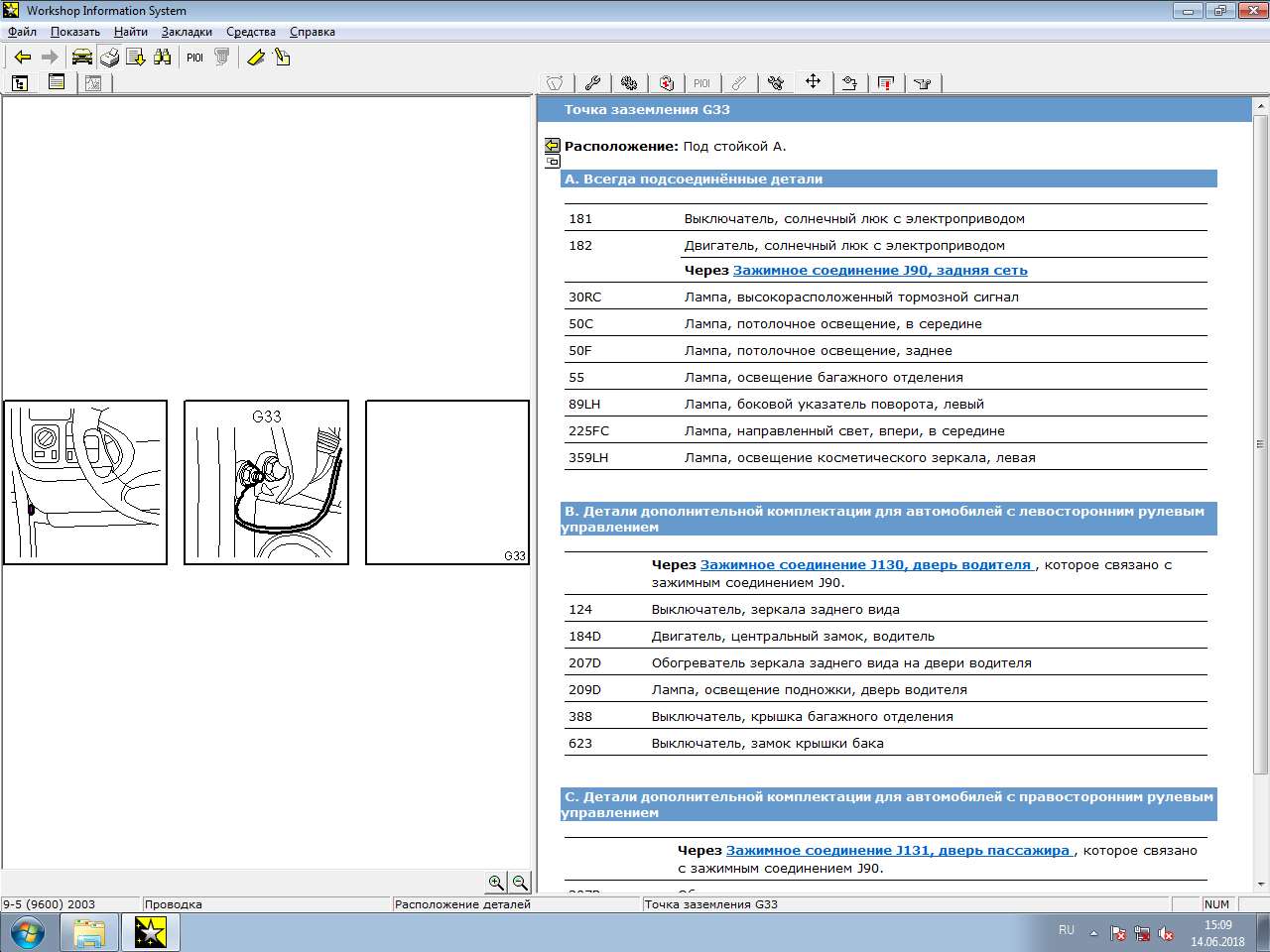Select the G33 ground point thumbnail
The width and height of the screenshot is (1270, 952).
[266, 483]
